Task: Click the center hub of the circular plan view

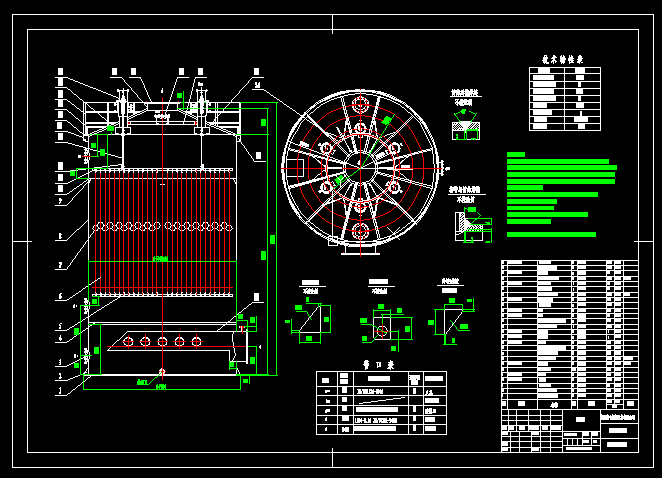Action: 359,167
